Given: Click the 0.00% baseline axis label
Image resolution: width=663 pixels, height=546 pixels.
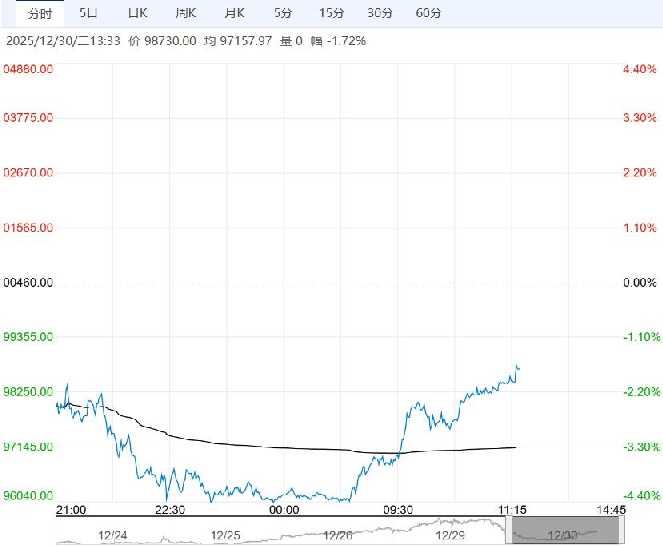Looking at the screenshot, I should 637,283.
